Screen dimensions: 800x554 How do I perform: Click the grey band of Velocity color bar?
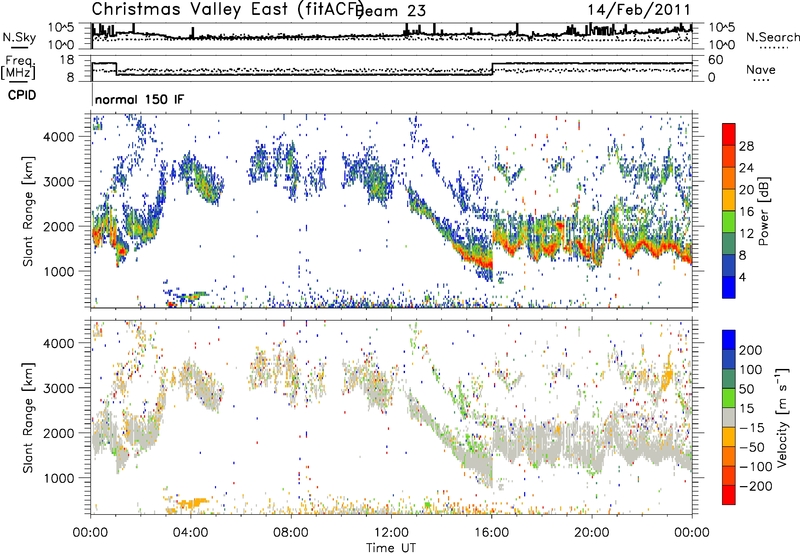coord(729,418)
